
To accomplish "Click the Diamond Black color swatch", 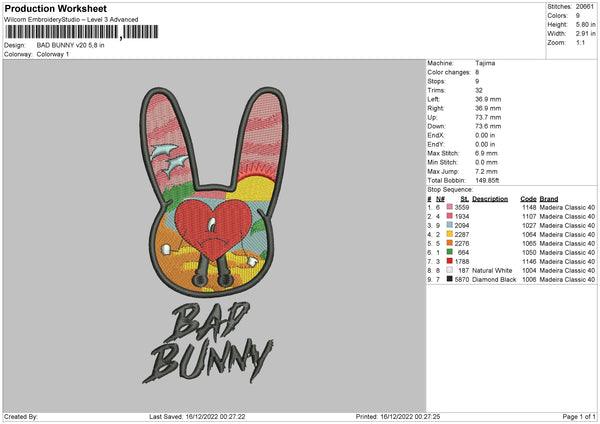I will 449,279.
